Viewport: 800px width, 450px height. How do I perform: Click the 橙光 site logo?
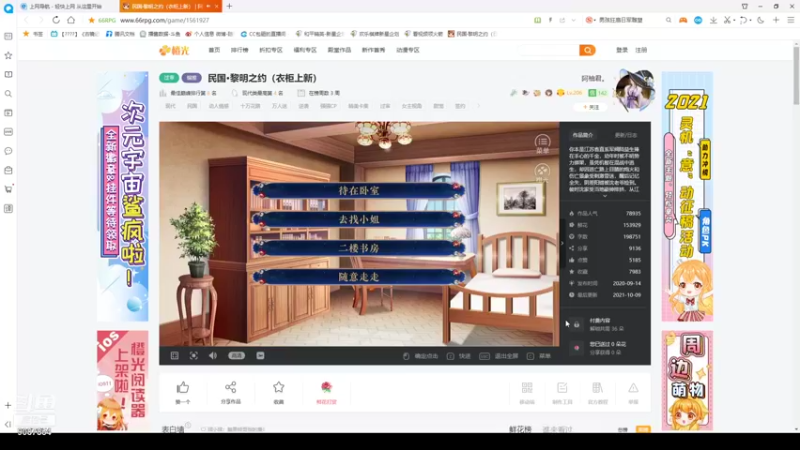point(174,50)
